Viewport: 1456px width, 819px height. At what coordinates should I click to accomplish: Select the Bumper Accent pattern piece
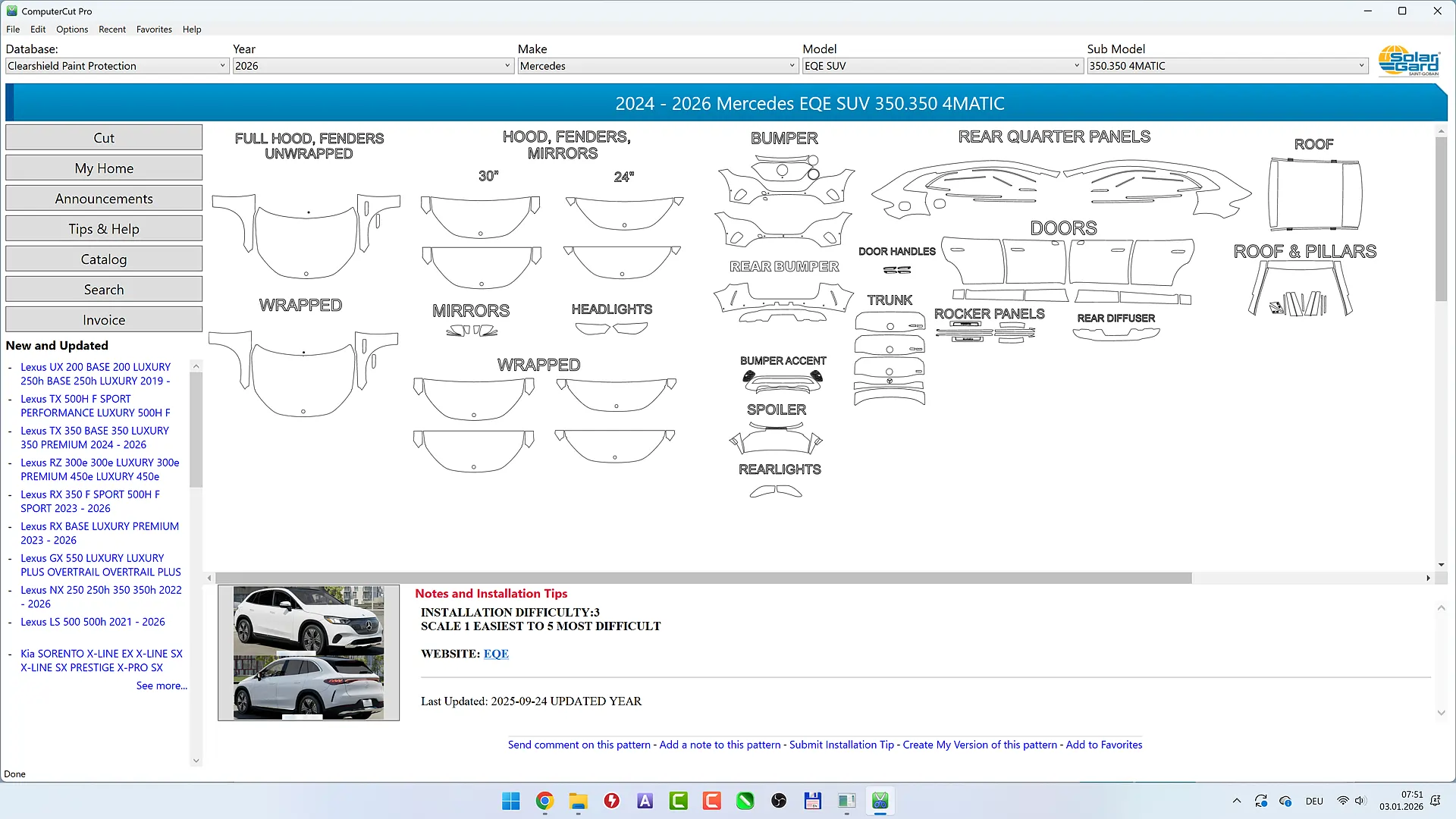pyautogui.click(x=783, y=381)
